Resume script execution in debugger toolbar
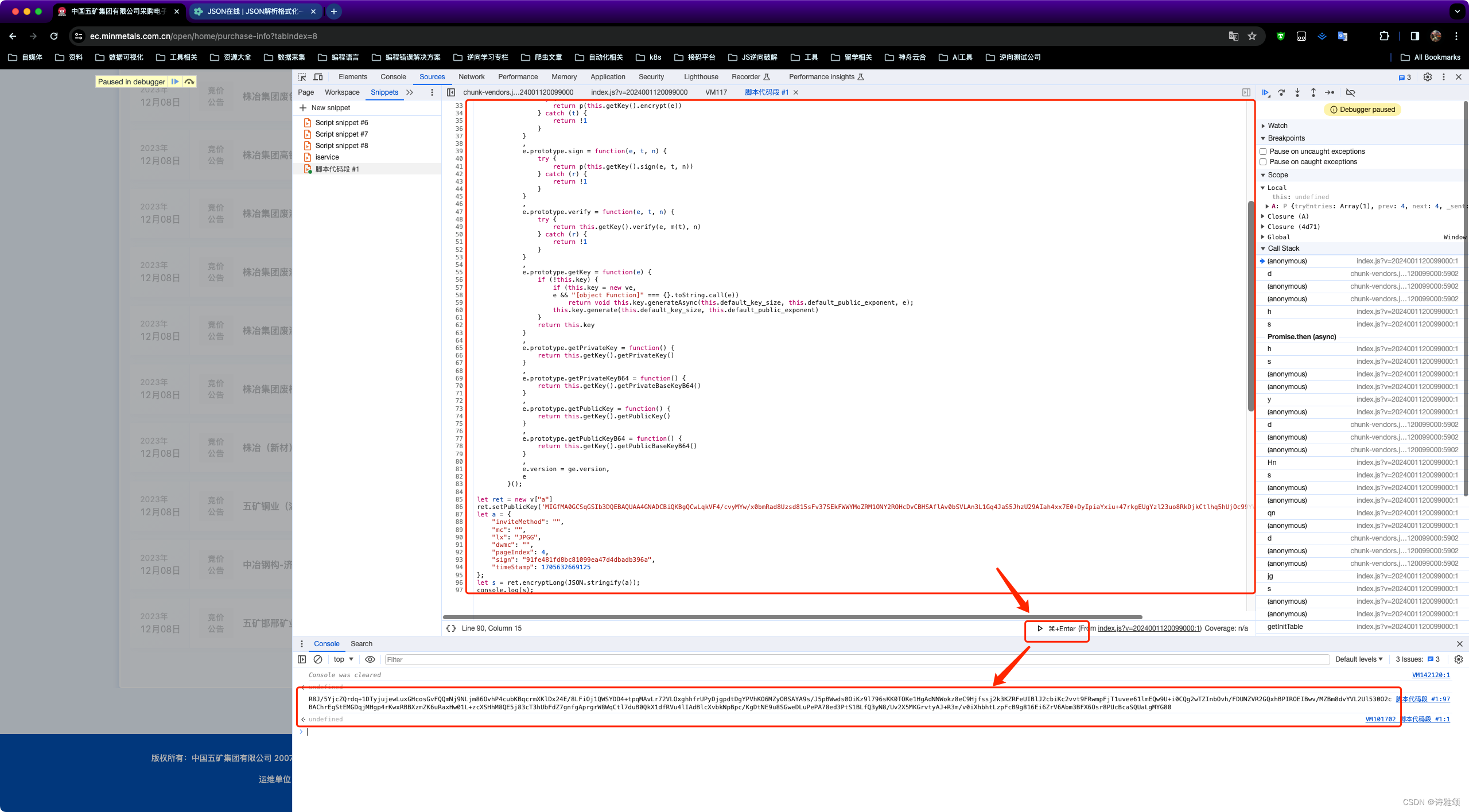Screen dimensions: 1469x812 tap(1265, 92)
